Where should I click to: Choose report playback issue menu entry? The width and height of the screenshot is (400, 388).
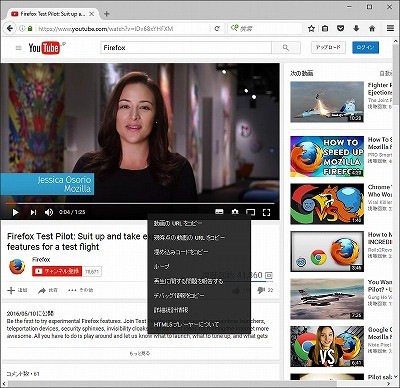(x=199, y=281)
